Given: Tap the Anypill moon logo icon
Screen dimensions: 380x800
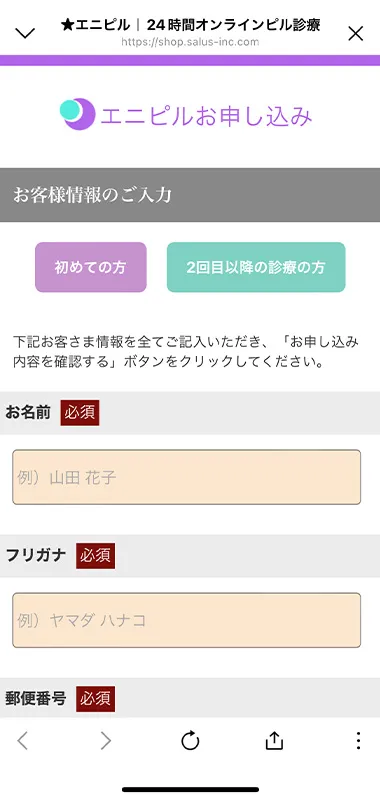Looking at the screenshot, I should tap(78, 114).
